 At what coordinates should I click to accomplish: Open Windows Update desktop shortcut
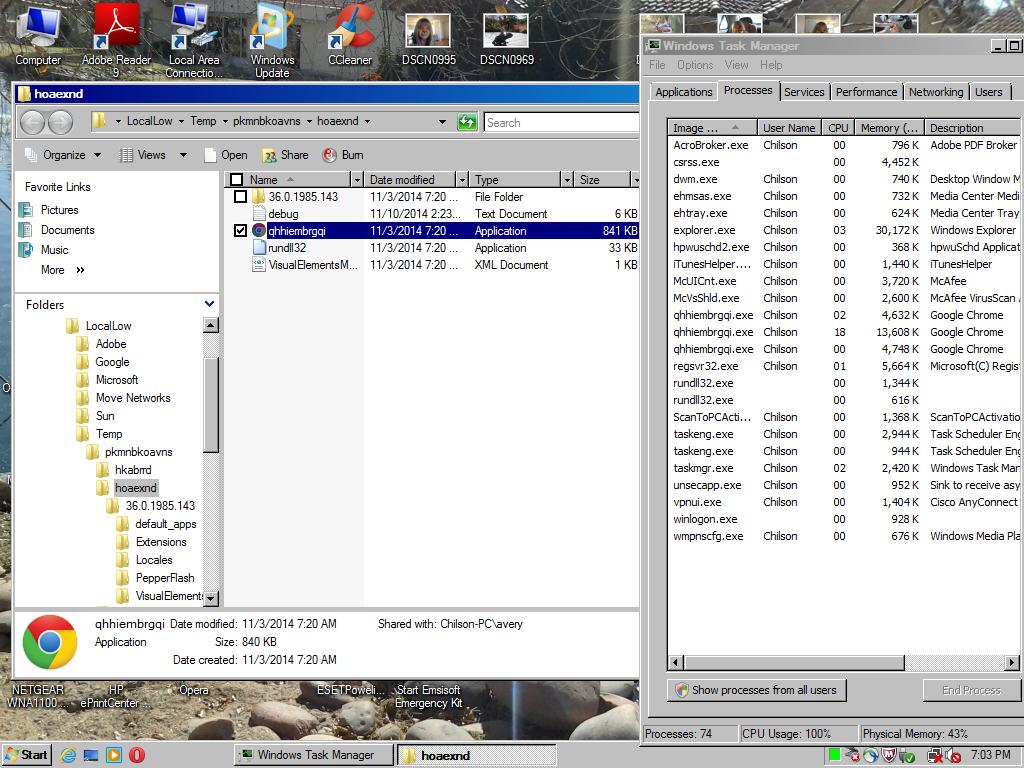click(272, 39)
